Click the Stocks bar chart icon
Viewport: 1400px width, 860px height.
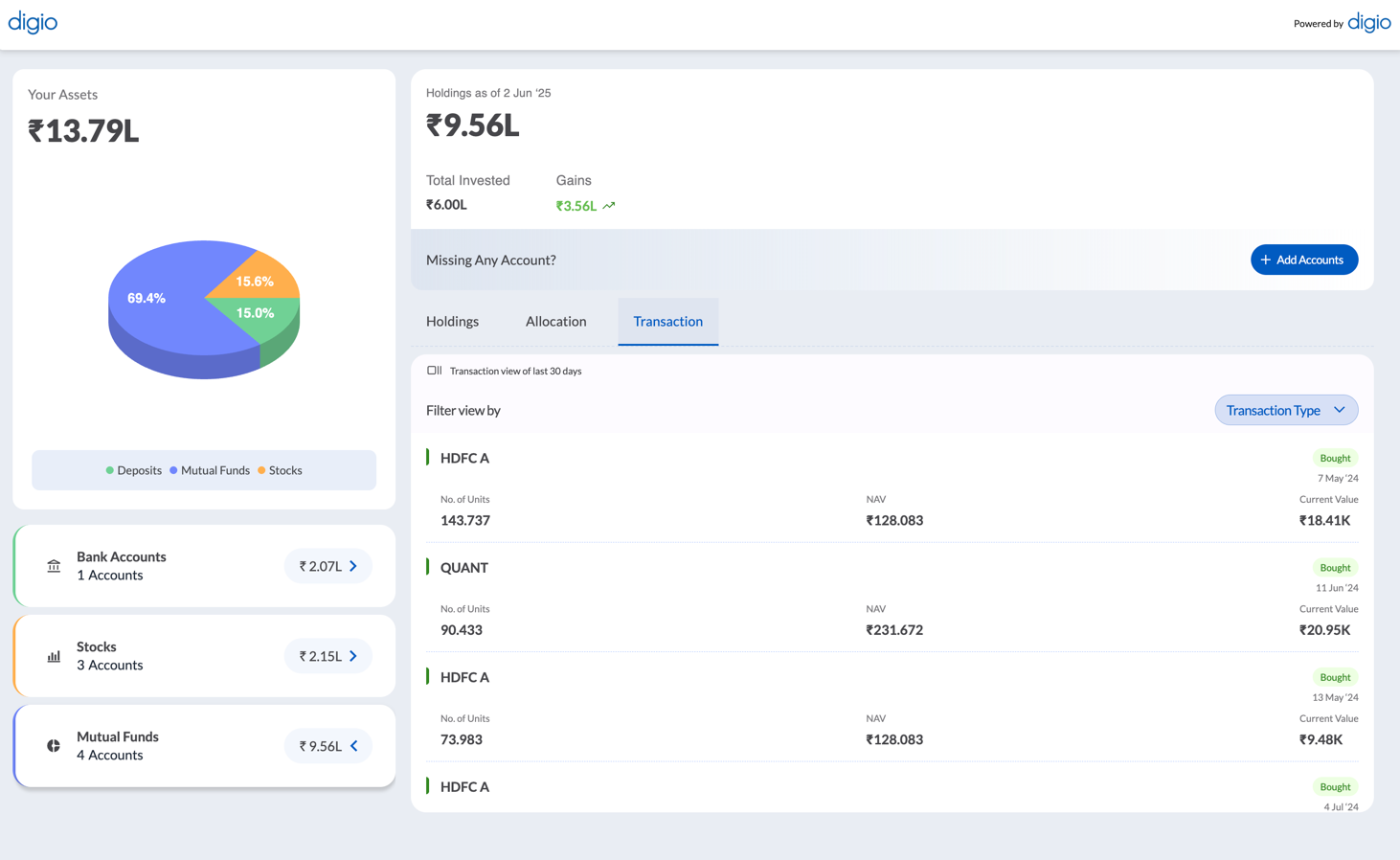pyautogui.click(x=54, y=656)
